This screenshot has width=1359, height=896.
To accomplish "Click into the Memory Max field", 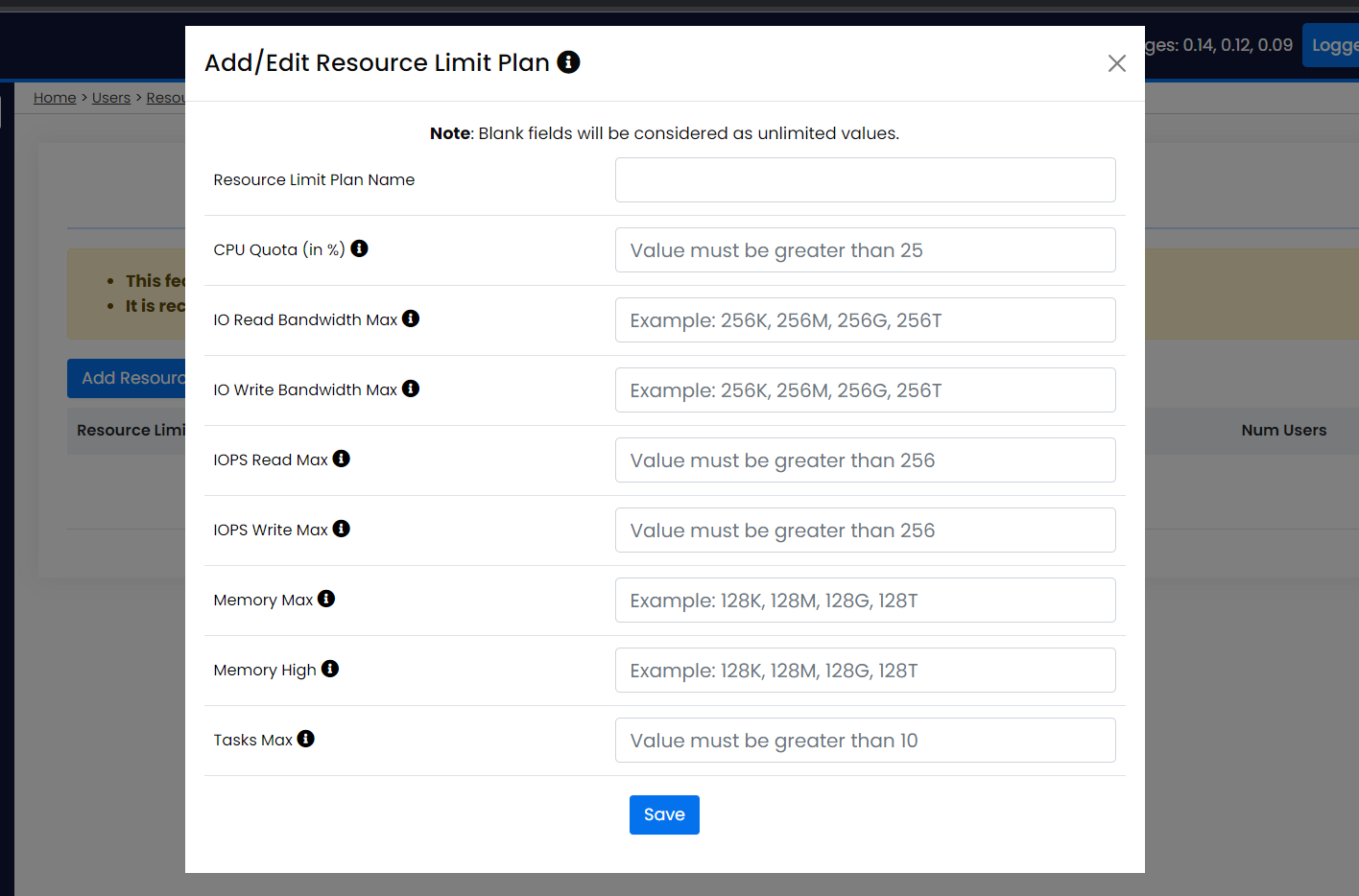I will point(865,601).
